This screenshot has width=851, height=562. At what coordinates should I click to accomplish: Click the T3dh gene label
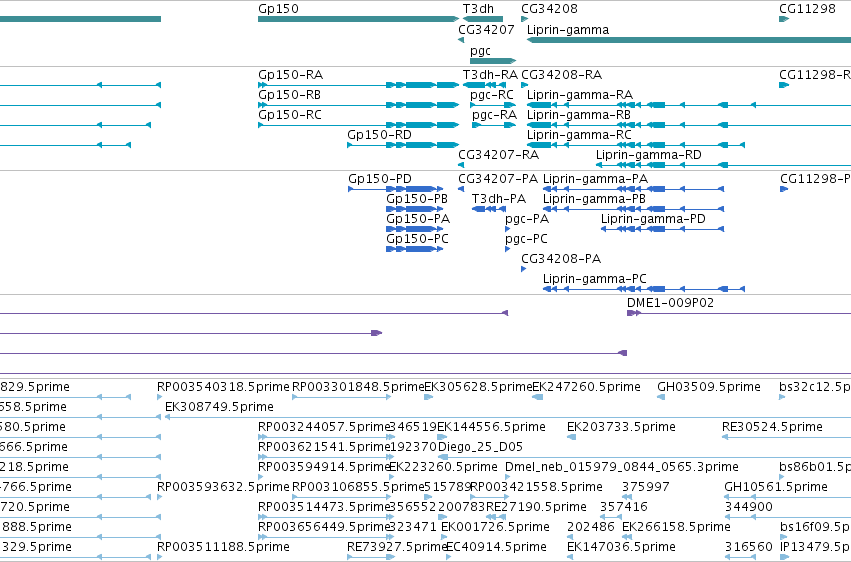coord(478,9)
